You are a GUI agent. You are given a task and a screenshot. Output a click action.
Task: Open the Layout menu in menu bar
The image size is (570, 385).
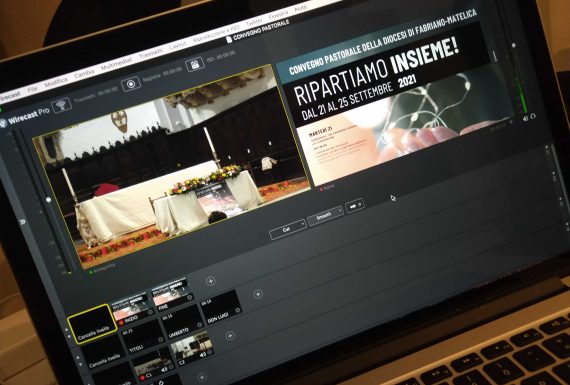pos(178,45)
